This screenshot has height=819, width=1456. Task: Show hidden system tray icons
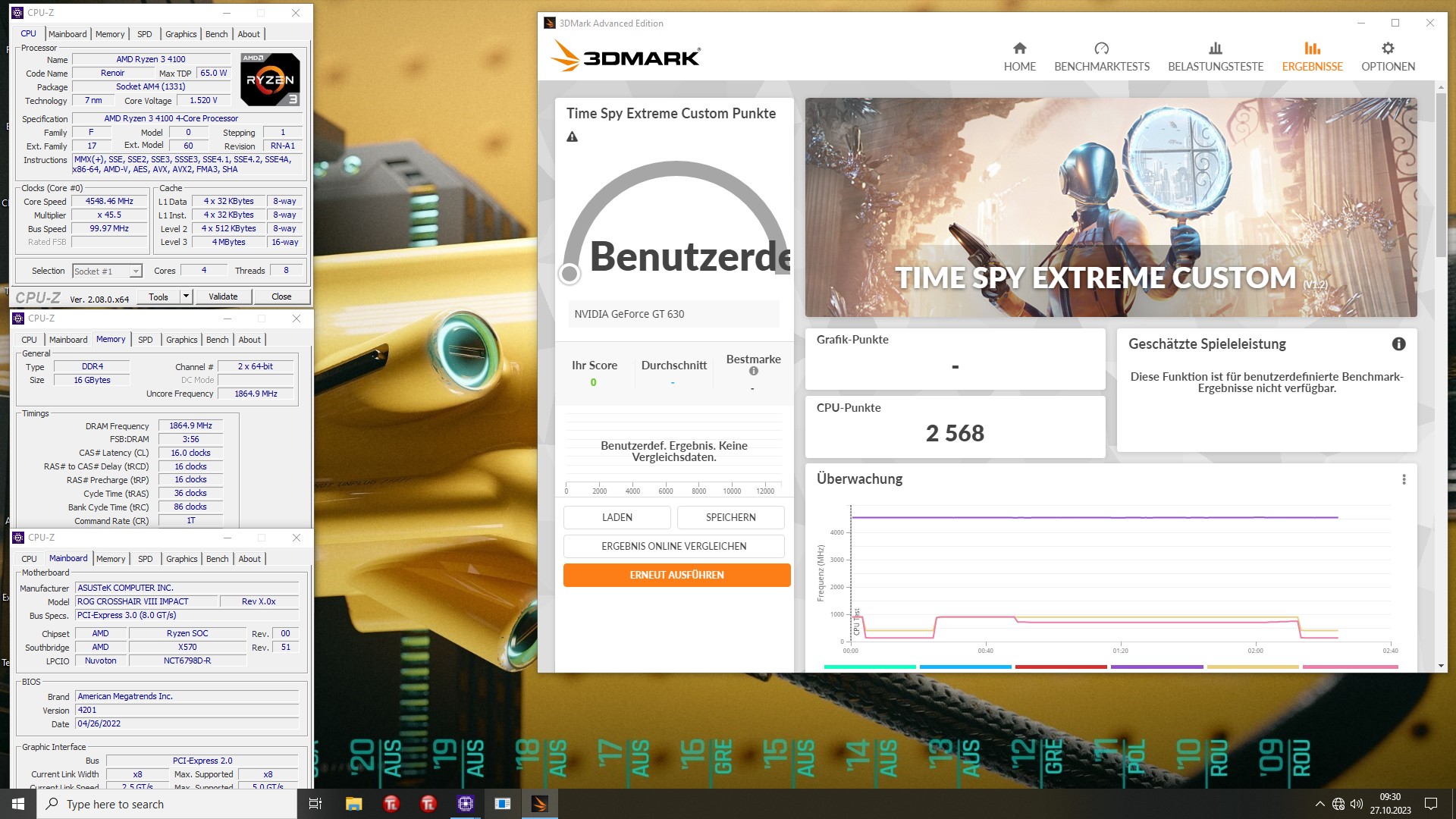click(1320, 804)
